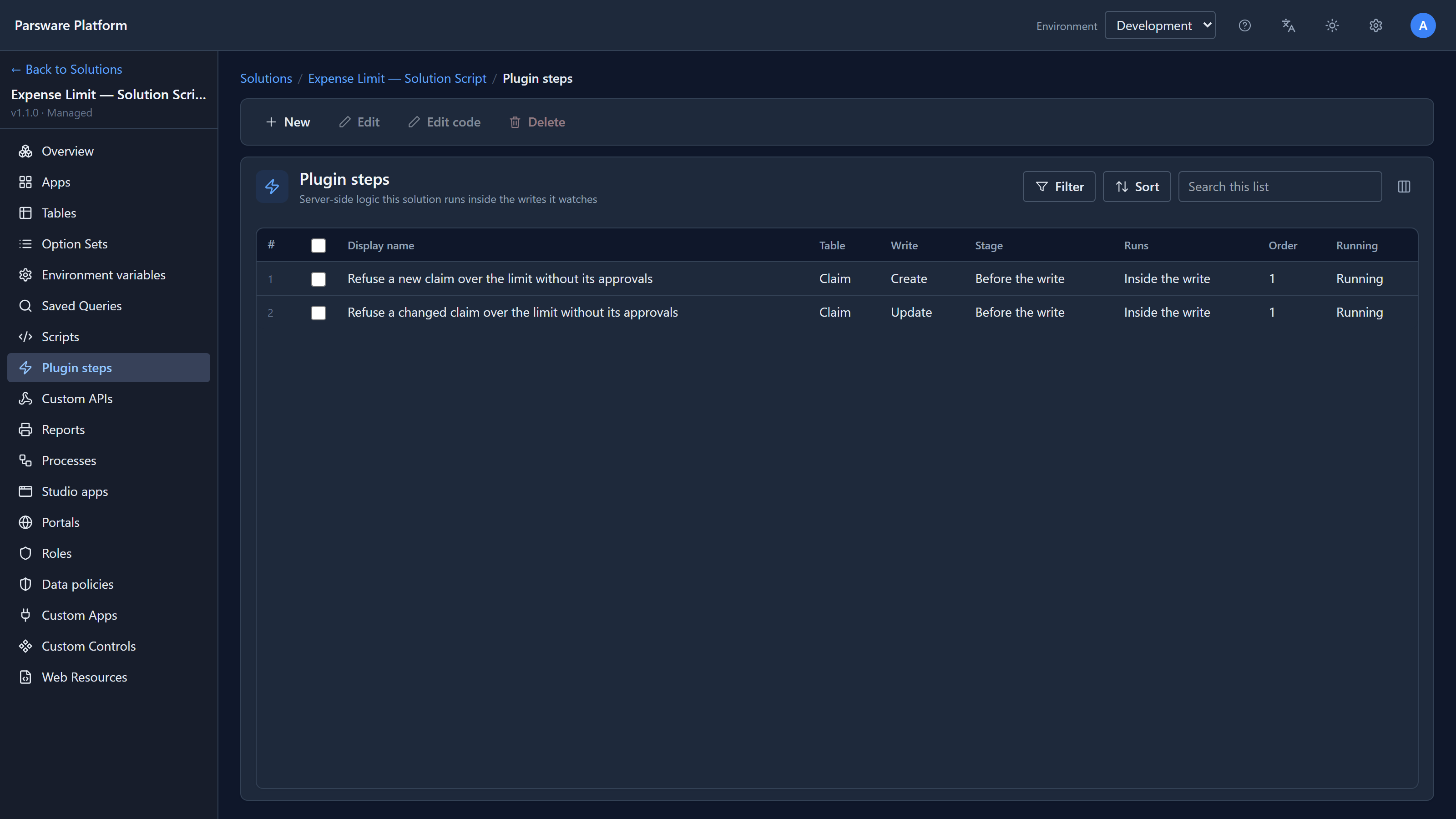Open the settings gear icon
The width and height of the screenshot is (1456, 819).
click(1376, 25)
